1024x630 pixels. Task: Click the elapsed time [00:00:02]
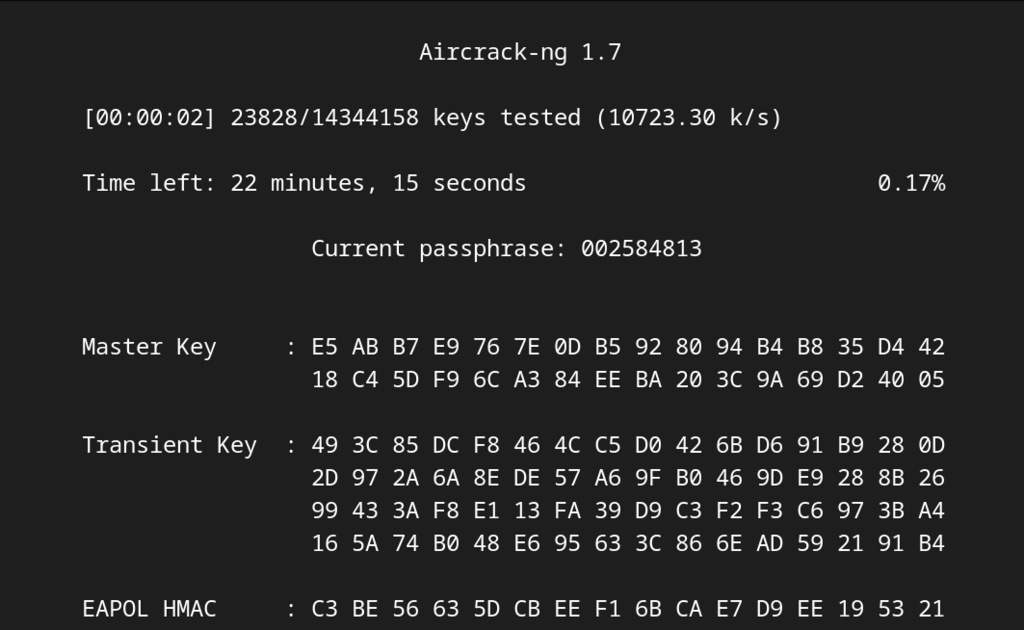150,118
